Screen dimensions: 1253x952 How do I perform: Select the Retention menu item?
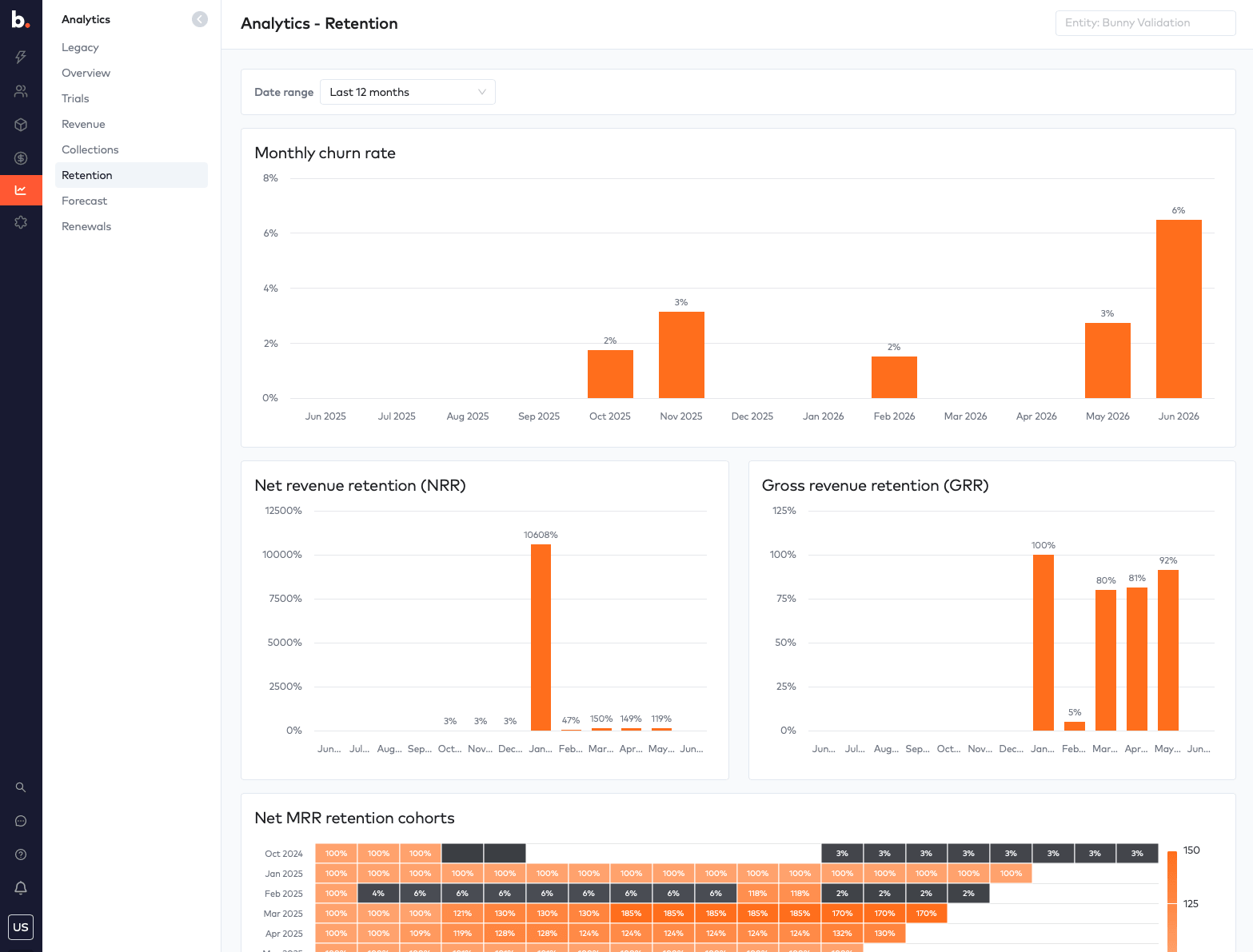131,175
